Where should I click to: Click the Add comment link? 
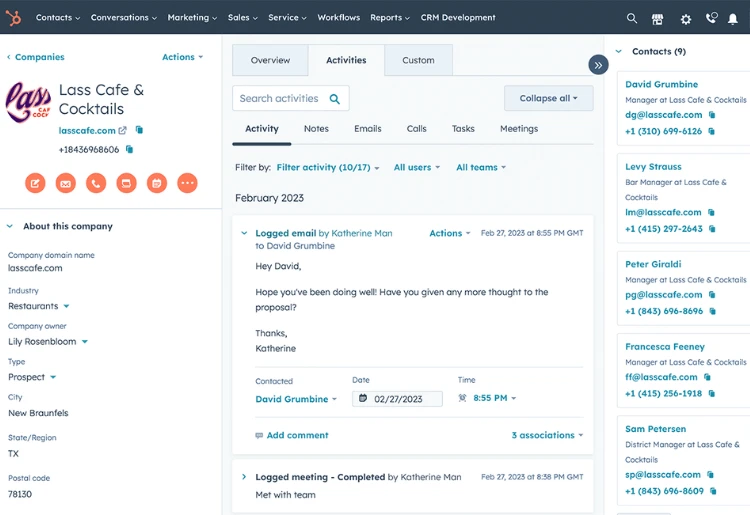point(296,436)
